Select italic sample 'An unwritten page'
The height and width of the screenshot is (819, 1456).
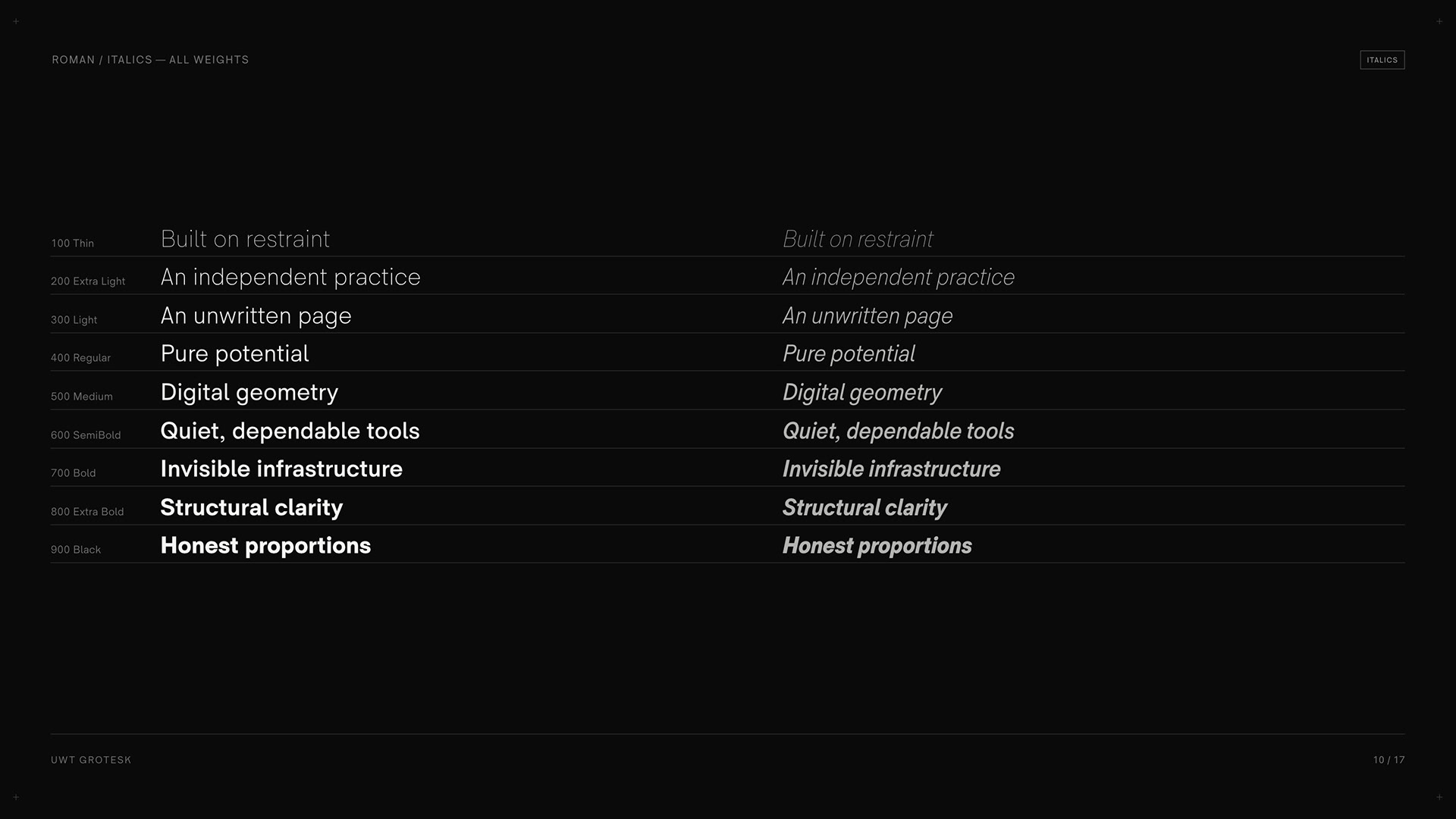(868, 316)
